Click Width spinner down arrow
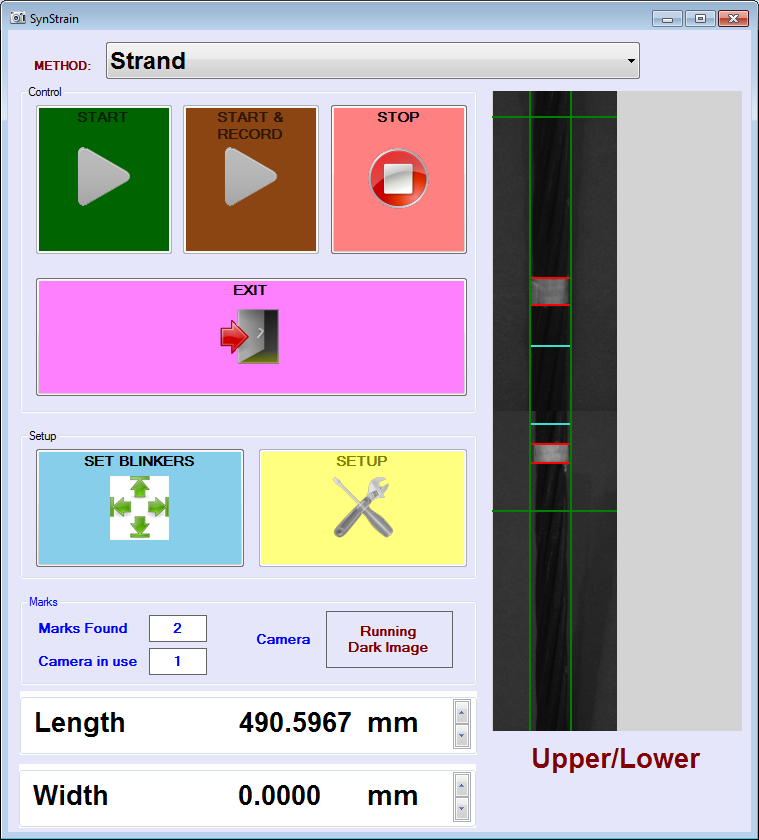Image resolution: width=759 pixels, height=840 pixels. tap(461, 807)
